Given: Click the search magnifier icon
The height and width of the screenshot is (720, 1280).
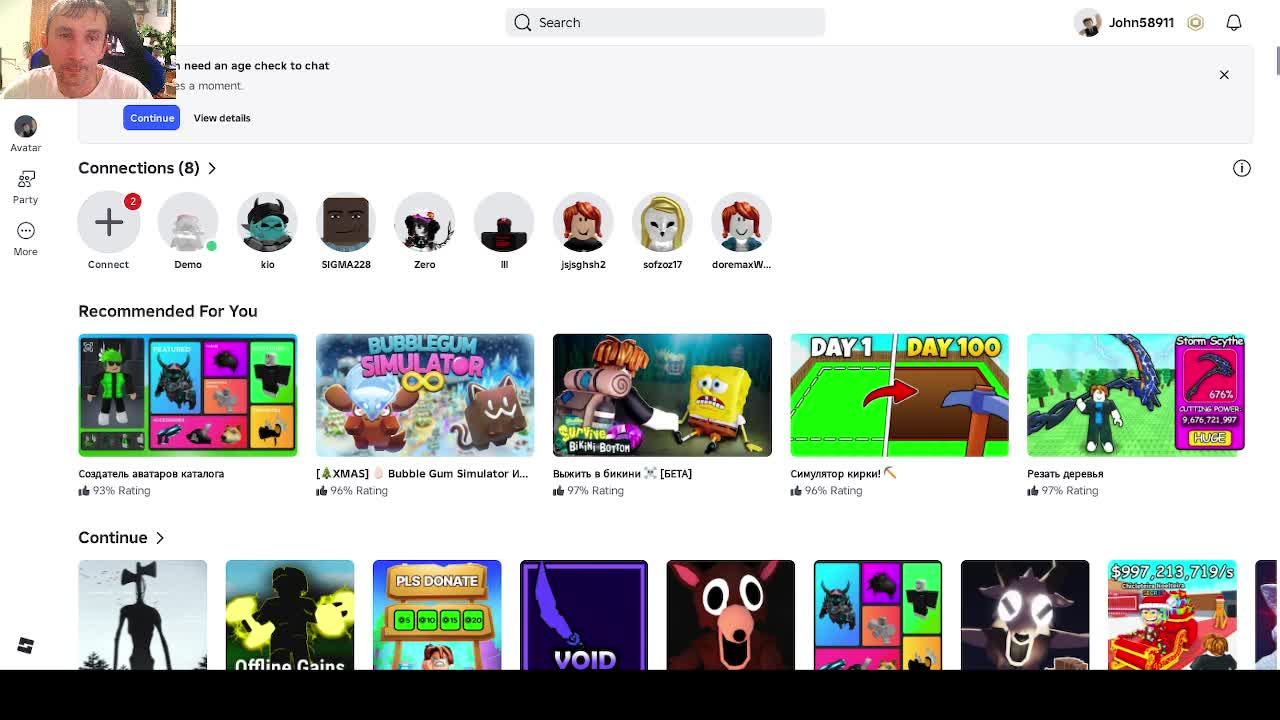Looking at the screenshot, I should [523, 22].
